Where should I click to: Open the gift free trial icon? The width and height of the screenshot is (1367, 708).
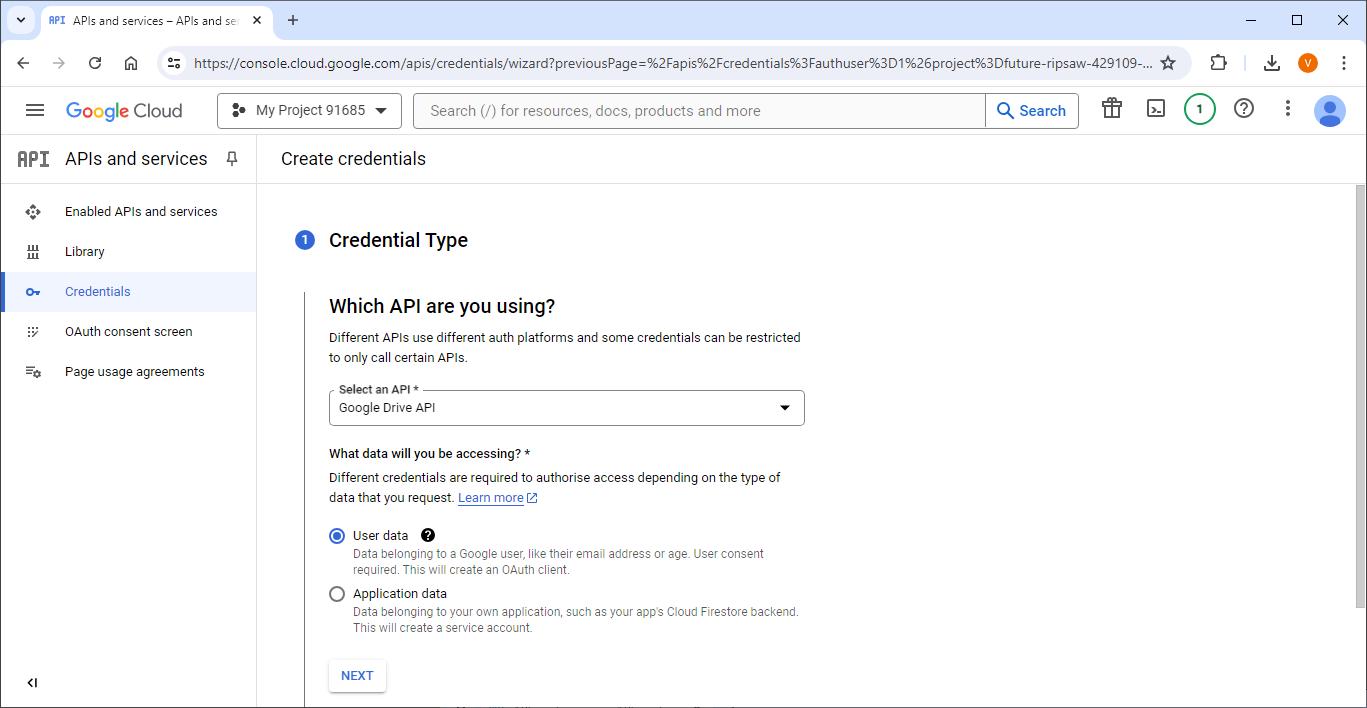[x=1112, y=109]
